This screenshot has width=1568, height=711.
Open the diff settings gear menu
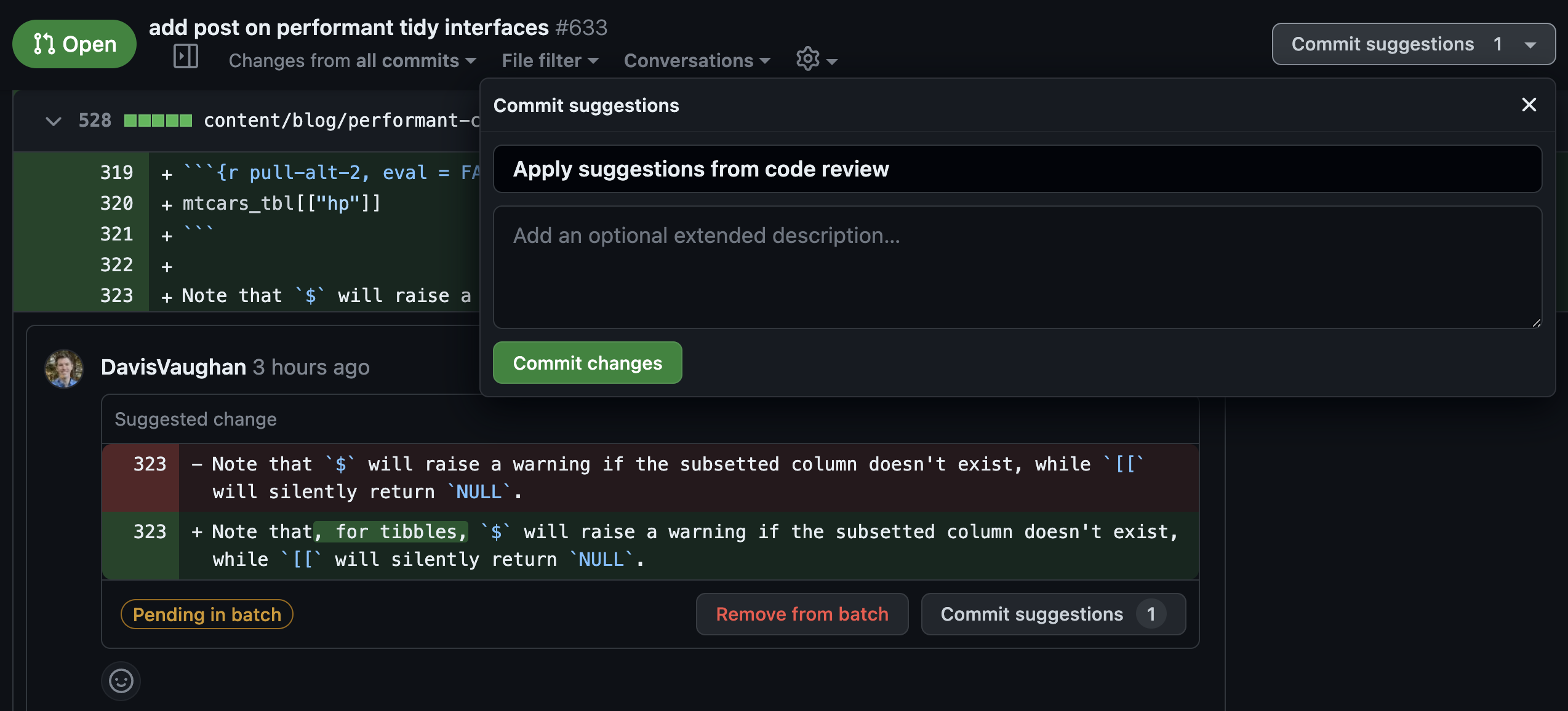(817, 60)
